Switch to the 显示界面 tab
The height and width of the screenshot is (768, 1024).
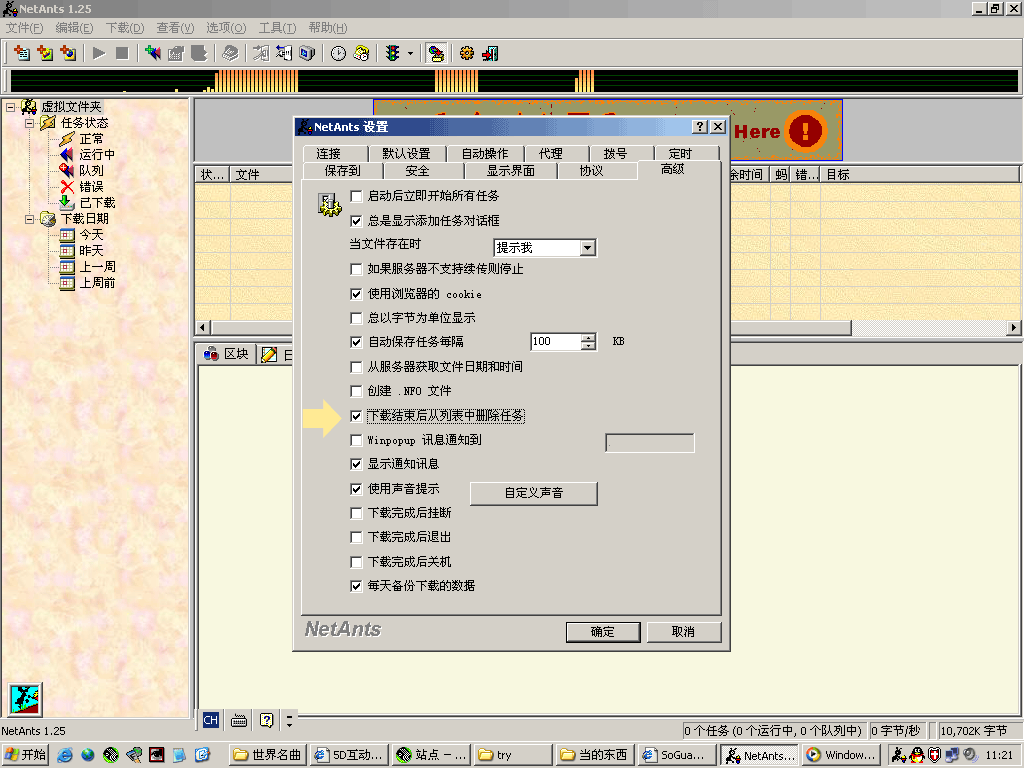(511, 170)
